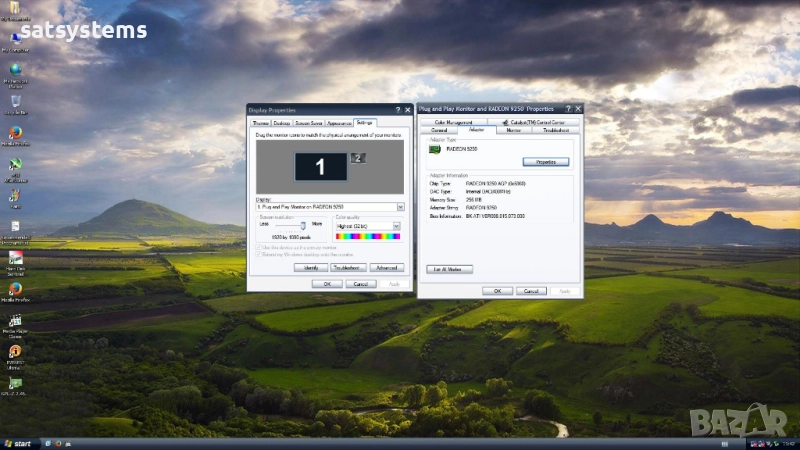Viewport: 800px width, 450px height.
Task: Launch Media Player Classic from desktop
Action: pos(15,322)
